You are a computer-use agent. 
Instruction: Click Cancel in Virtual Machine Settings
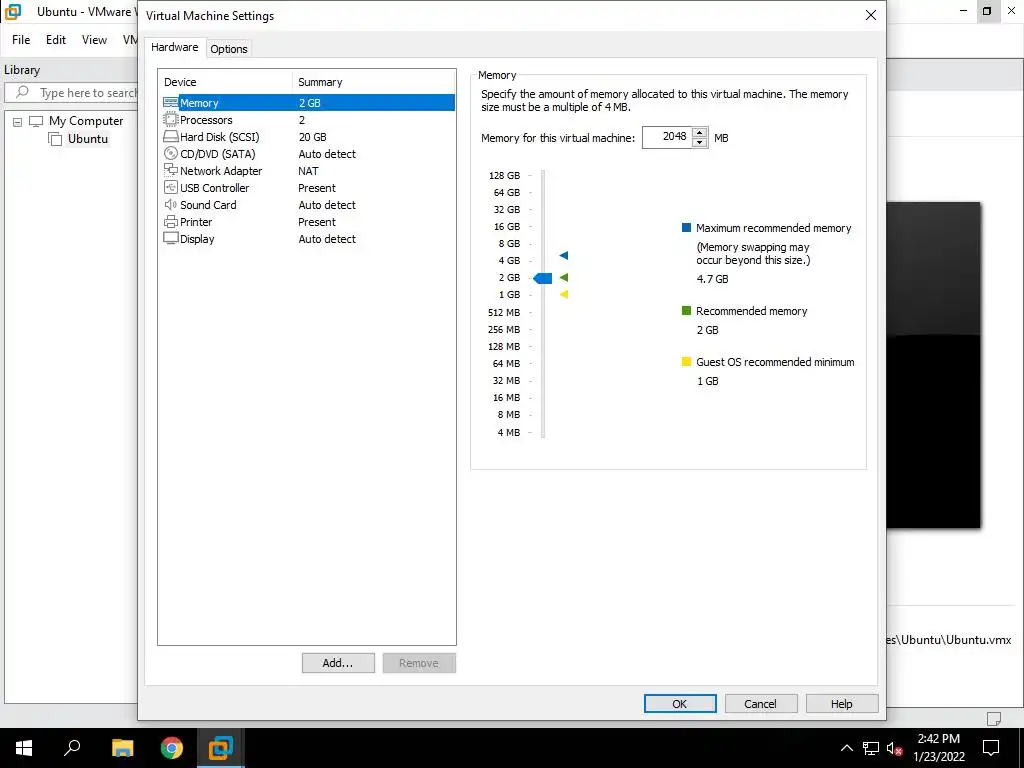coord(761,703)
